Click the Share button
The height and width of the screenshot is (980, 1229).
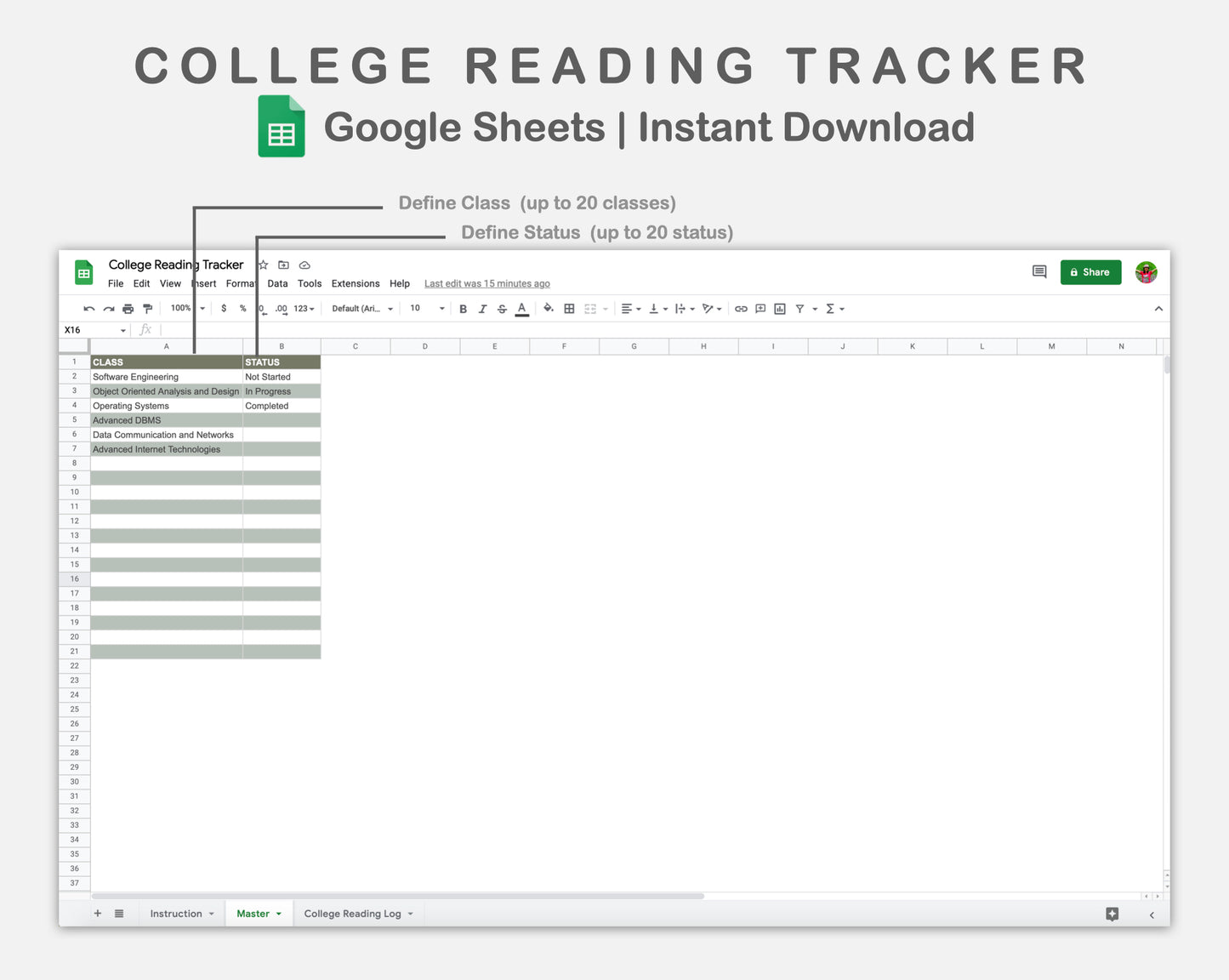pyautogui.click(x=1090, y=272)
